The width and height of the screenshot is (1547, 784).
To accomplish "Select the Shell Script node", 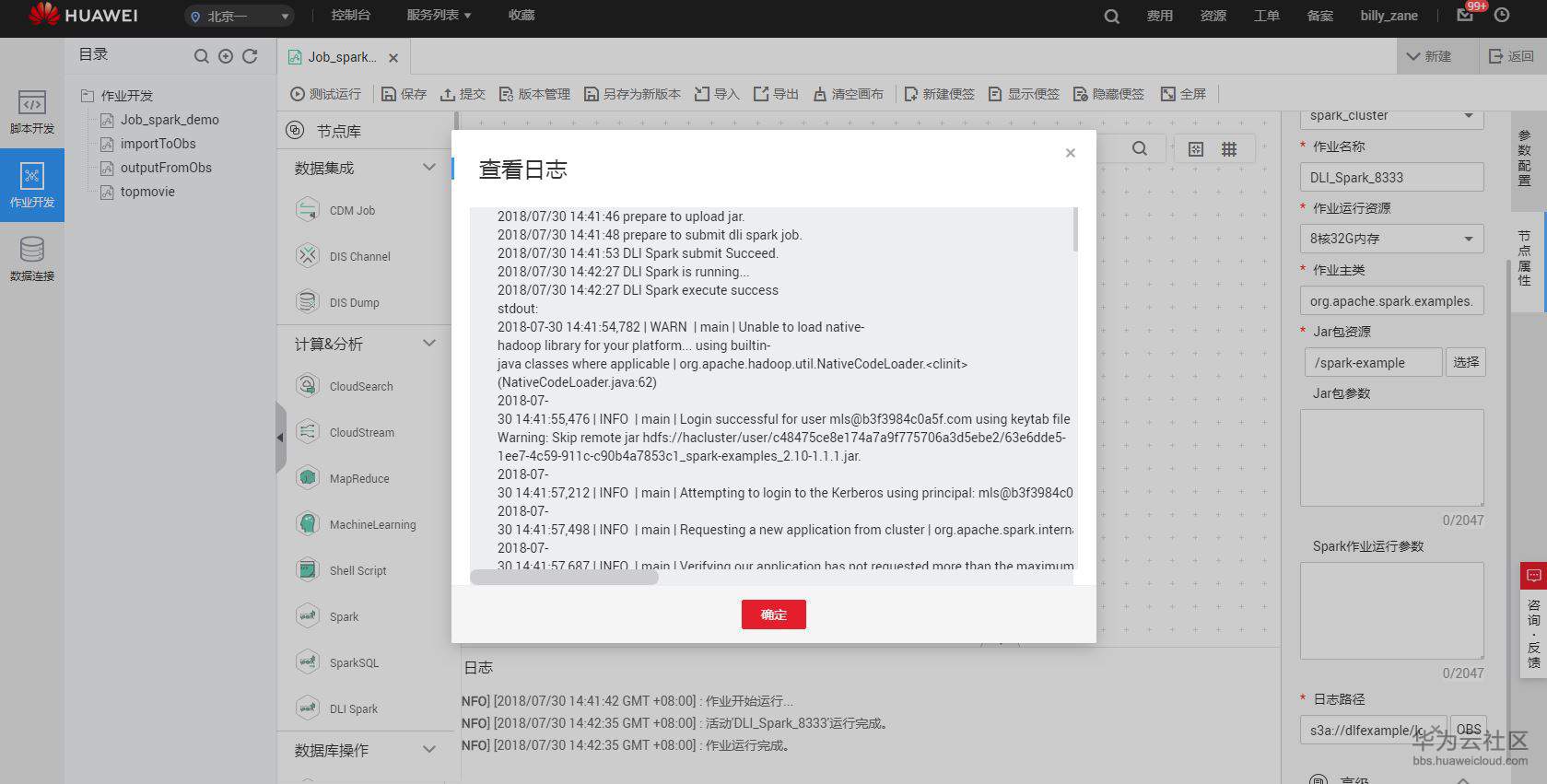I will coord(341,570).
